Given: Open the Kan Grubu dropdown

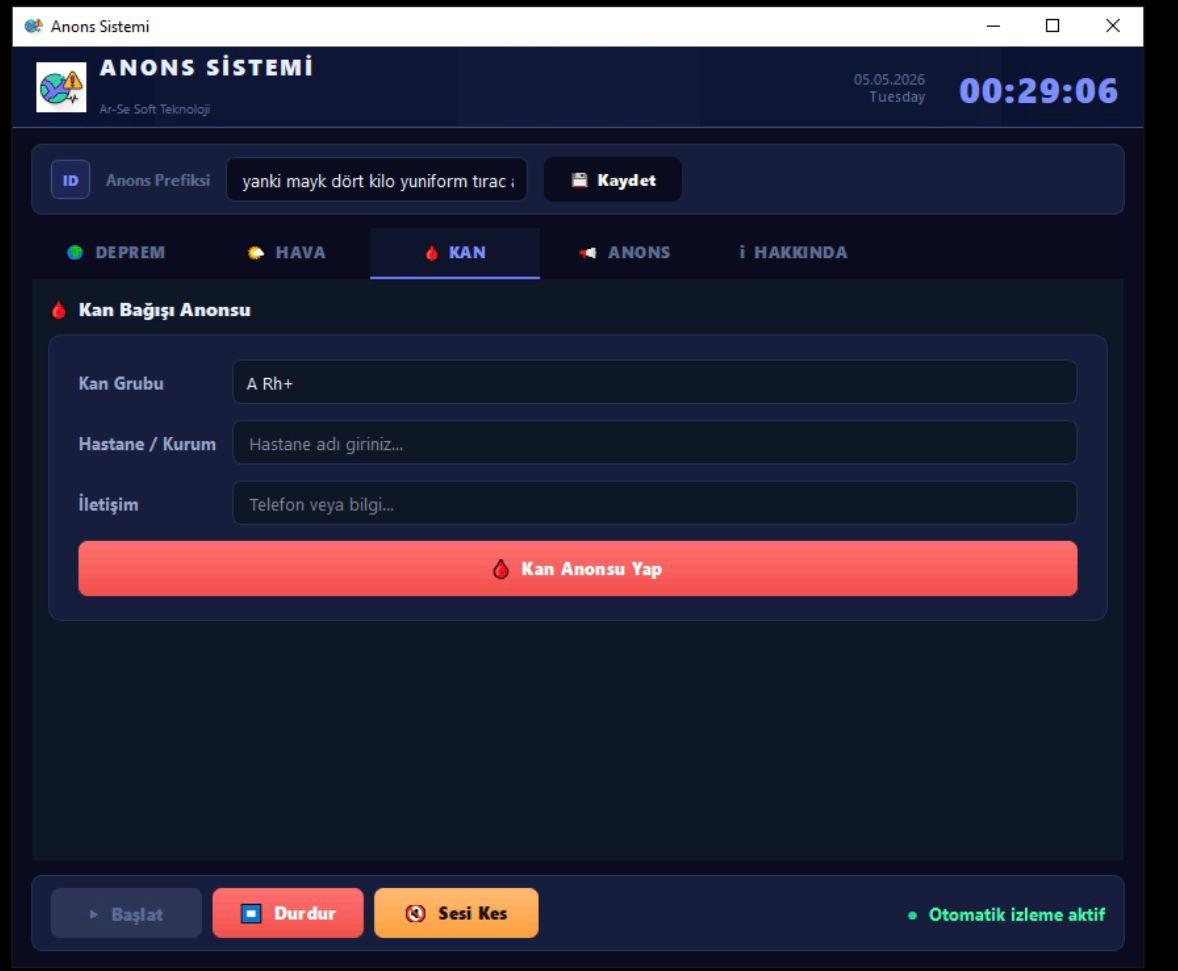Looking at the screenshot, I should click(x=654, y=383).
